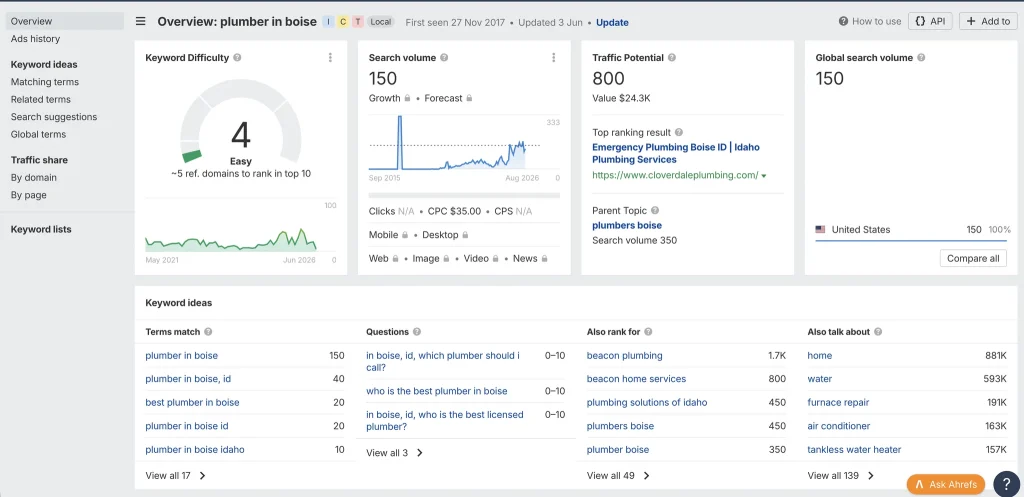Click the informational intent 'I' badge
The height and width of the screenshot is (497, 1024).
[x=328, y=22]
